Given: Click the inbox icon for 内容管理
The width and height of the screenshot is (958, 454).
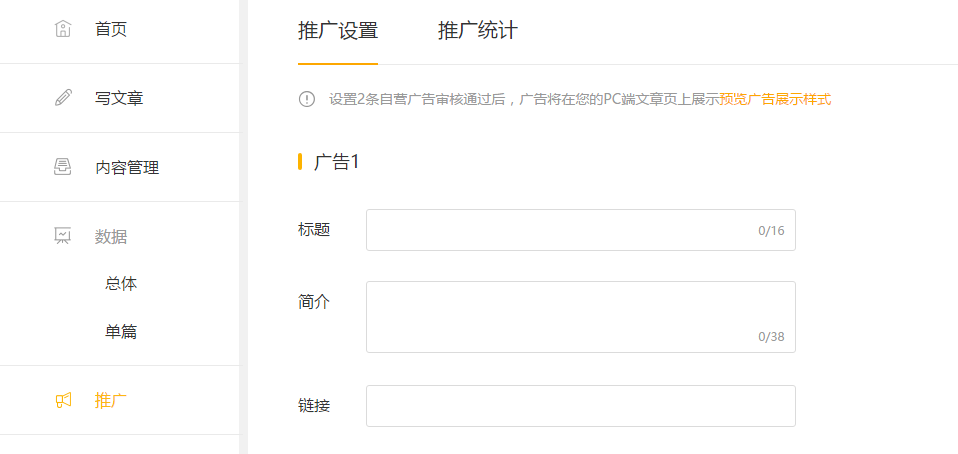Looking at the screenshot, I should click(63, 167).
